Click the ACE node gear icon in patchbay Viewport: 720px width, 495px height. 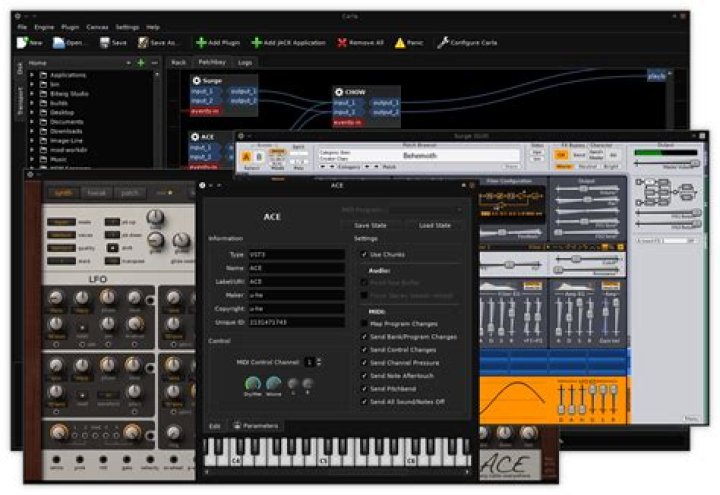[195, 137]
